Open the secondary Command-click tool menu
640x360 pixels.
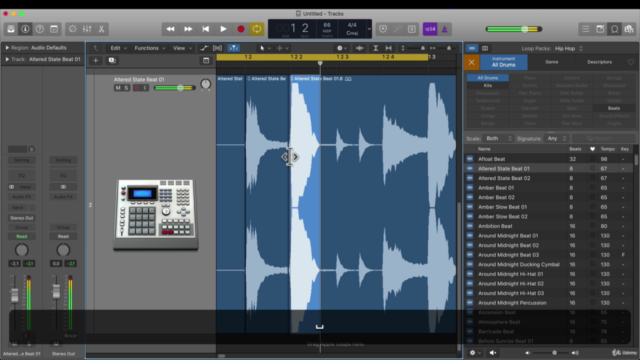(283, 48)
